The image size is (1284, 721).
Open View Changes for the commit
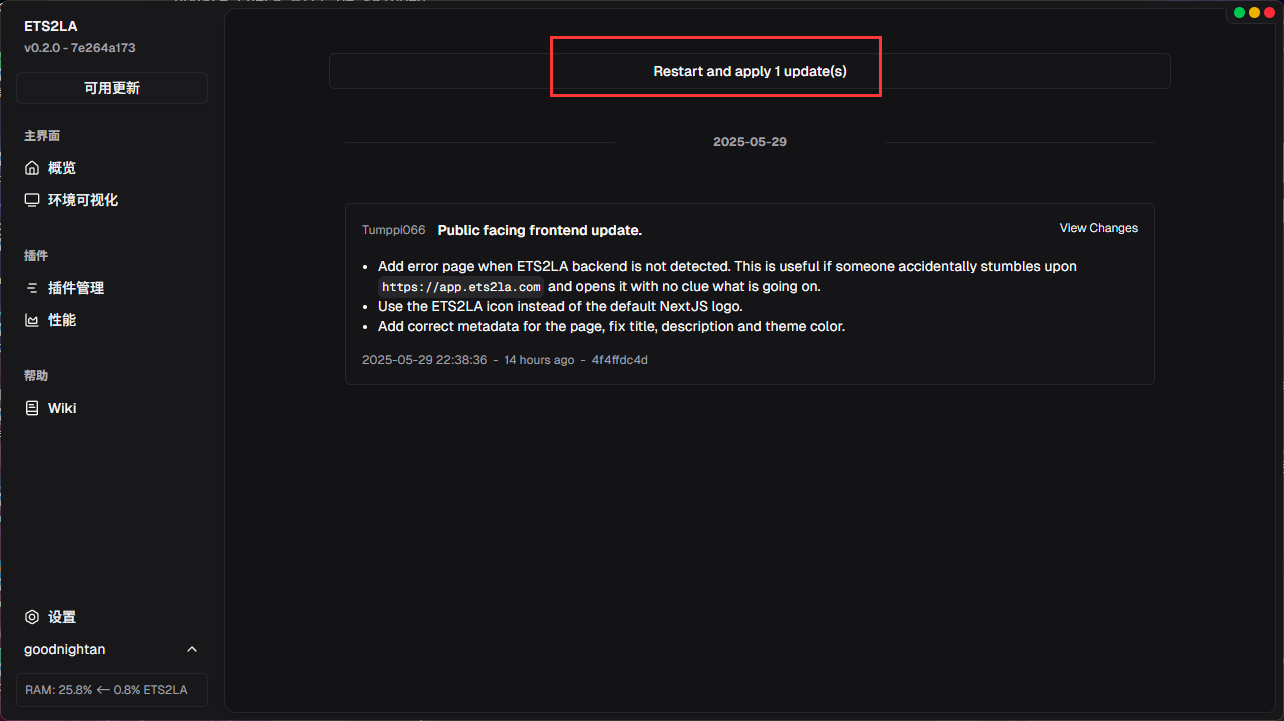pos(1099,228)
